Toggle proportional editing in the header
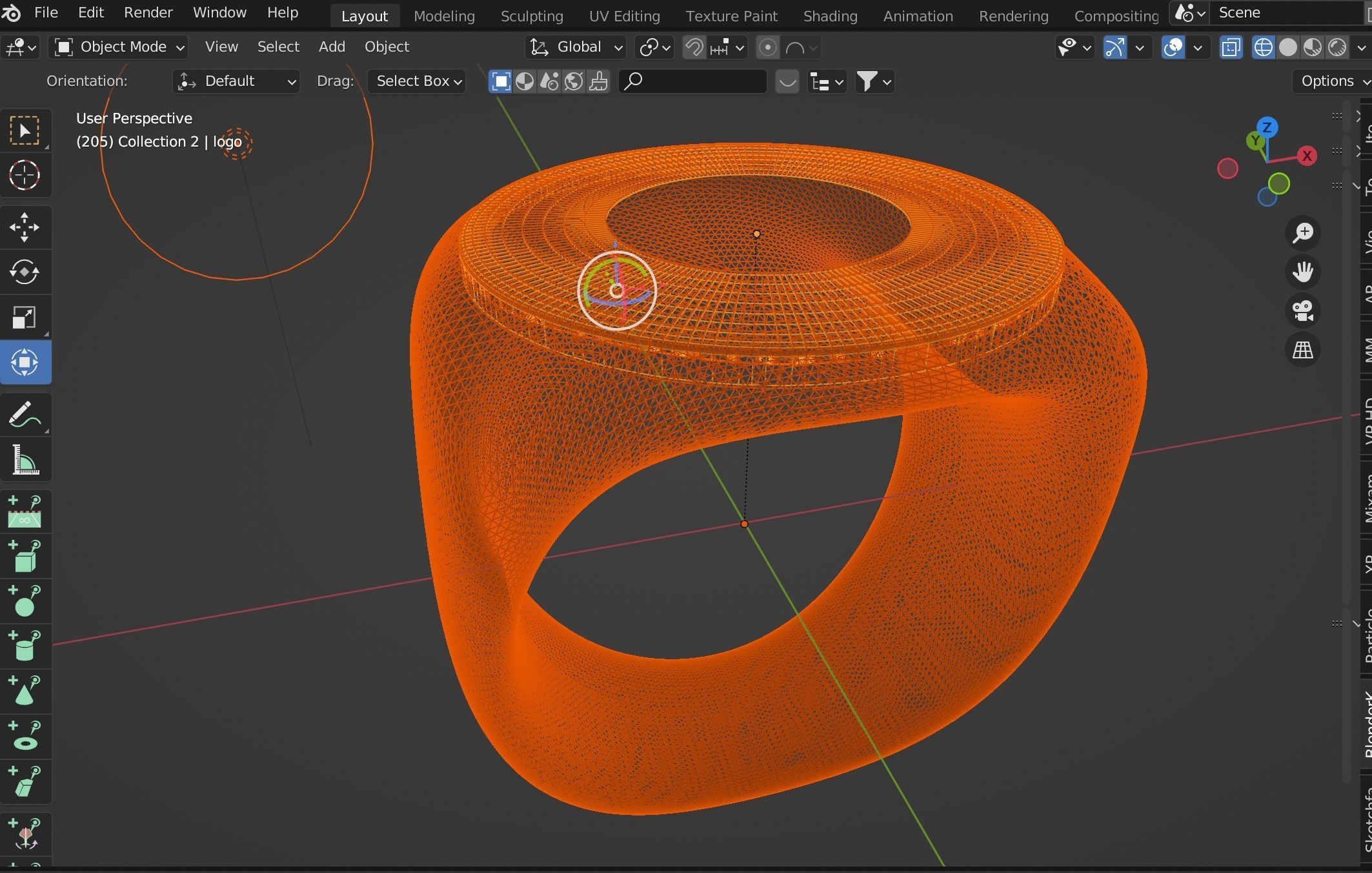1372x873 pixels. (767, 47)
